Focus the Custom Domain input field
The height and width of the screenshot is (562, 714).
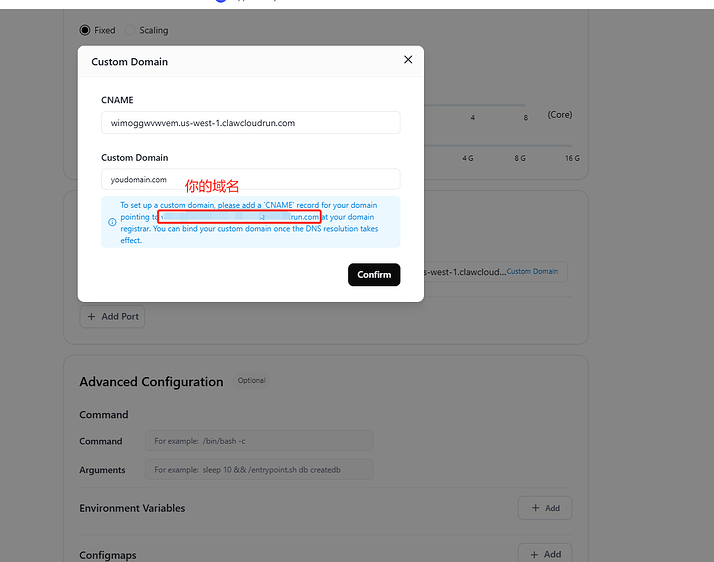coord(250,180)
